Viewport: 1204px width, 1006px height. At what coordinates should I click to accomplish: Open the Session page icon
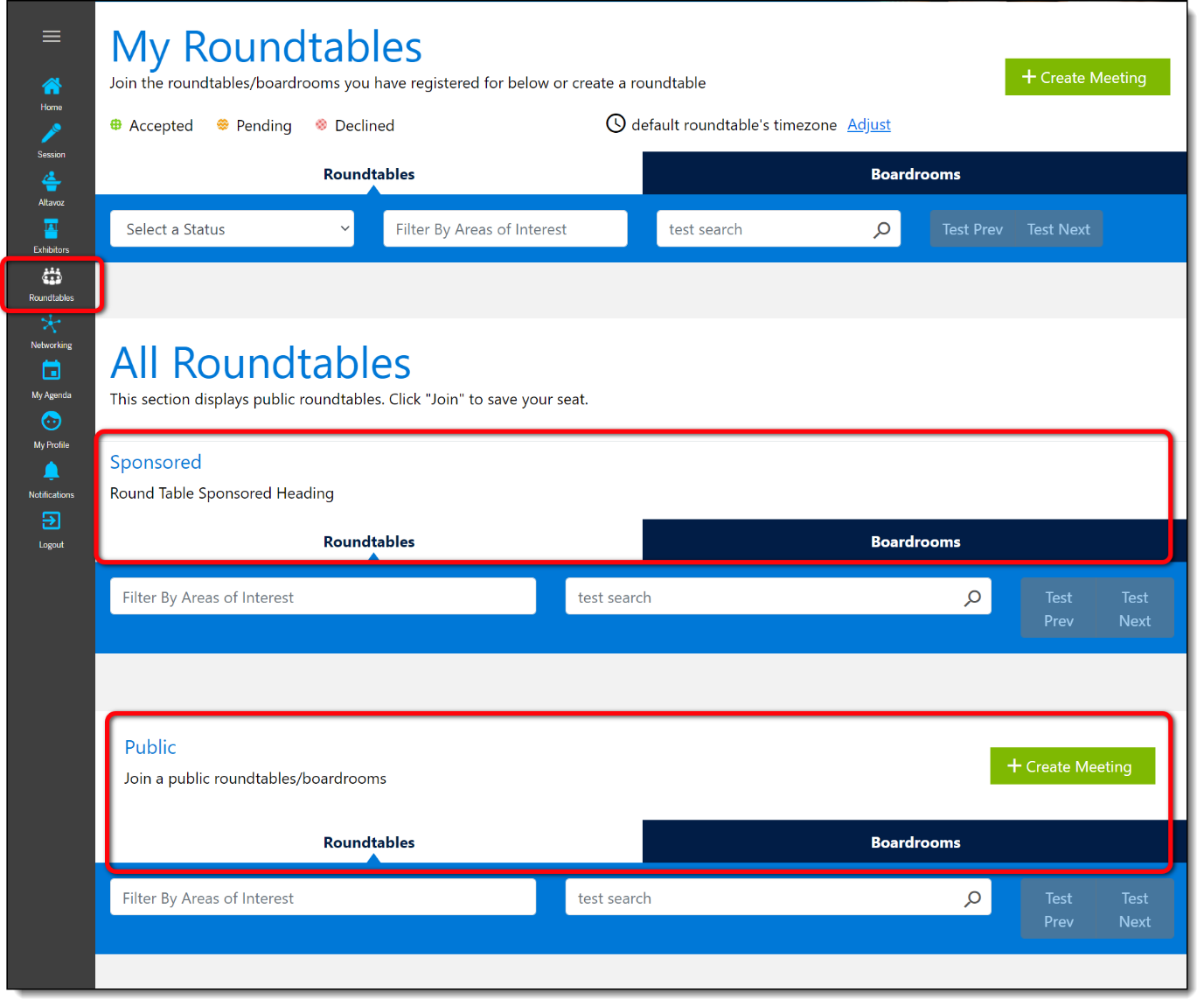pyautogui.click(x=52, y=134)
